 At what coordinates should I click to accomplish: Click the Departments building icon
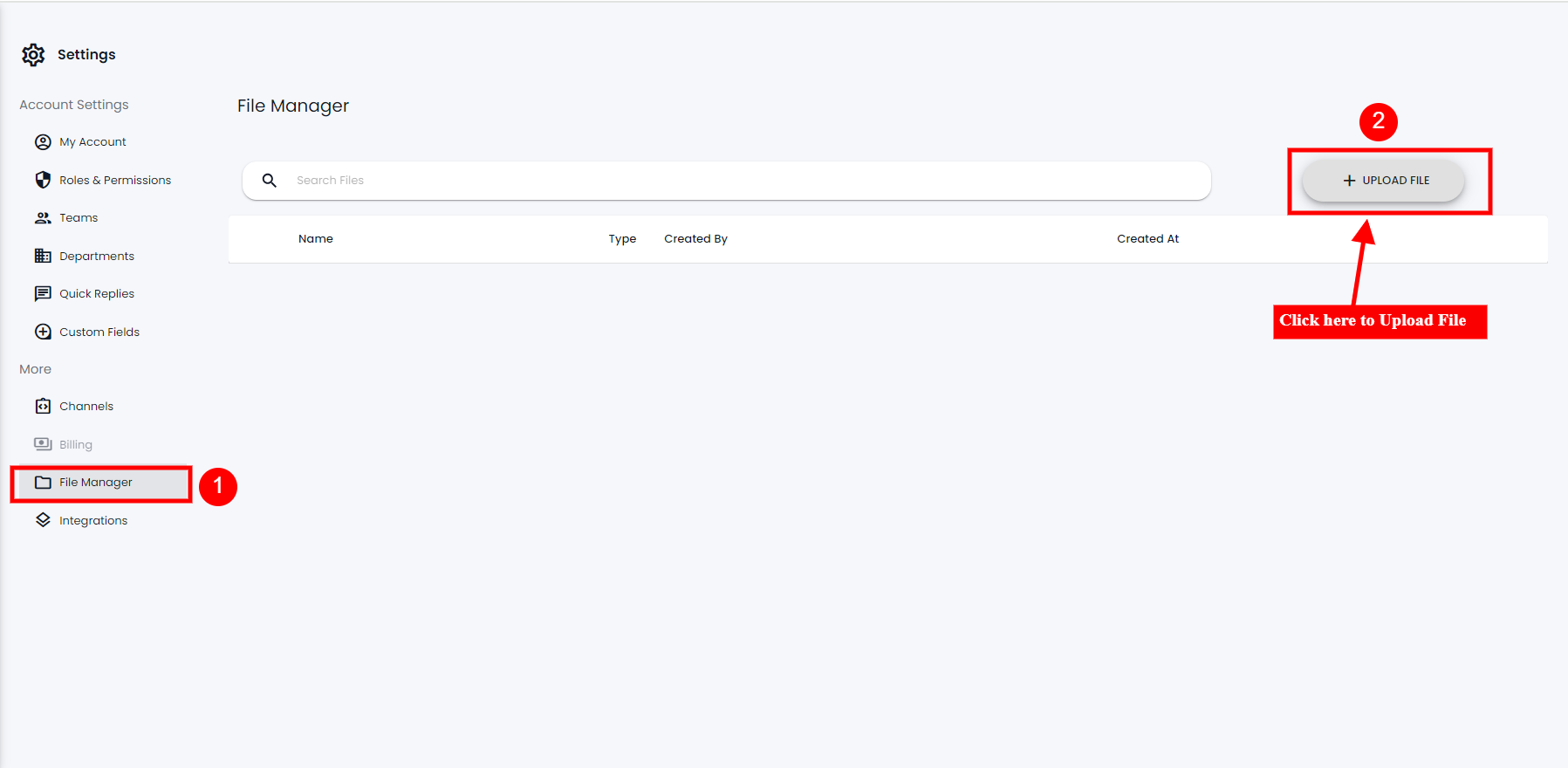[x=43, y=256]
